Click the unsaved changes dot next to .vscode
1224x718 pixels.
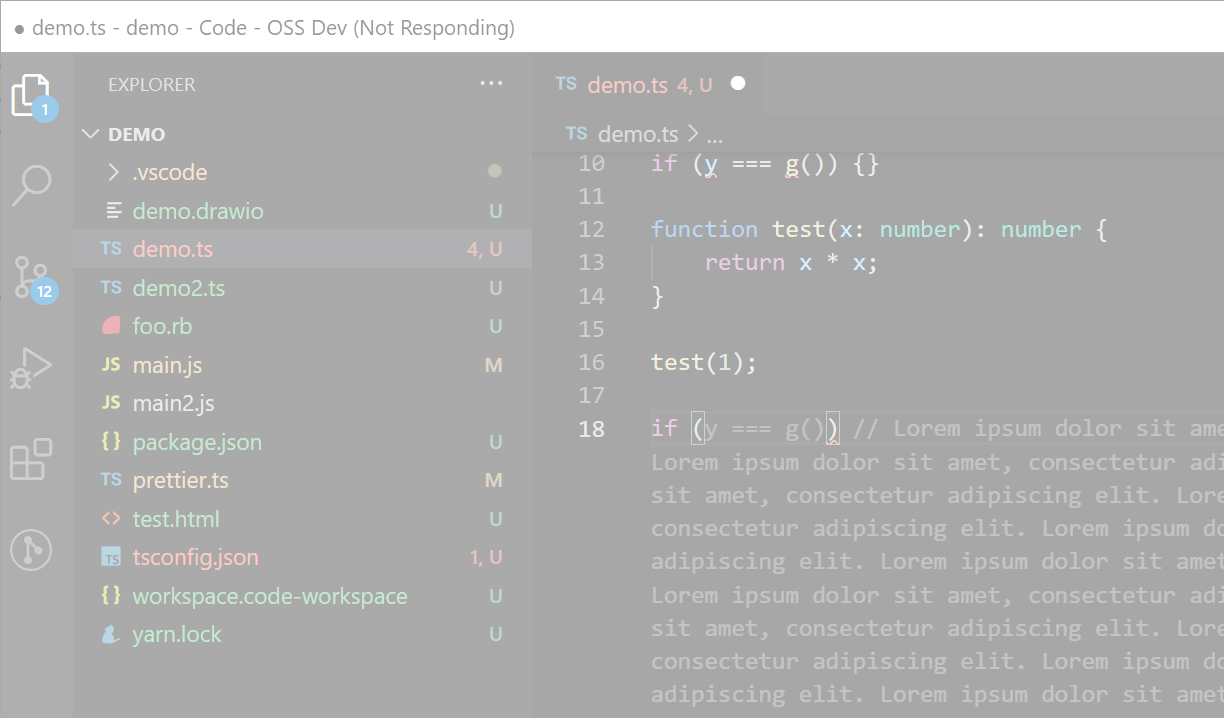point(494,171)
